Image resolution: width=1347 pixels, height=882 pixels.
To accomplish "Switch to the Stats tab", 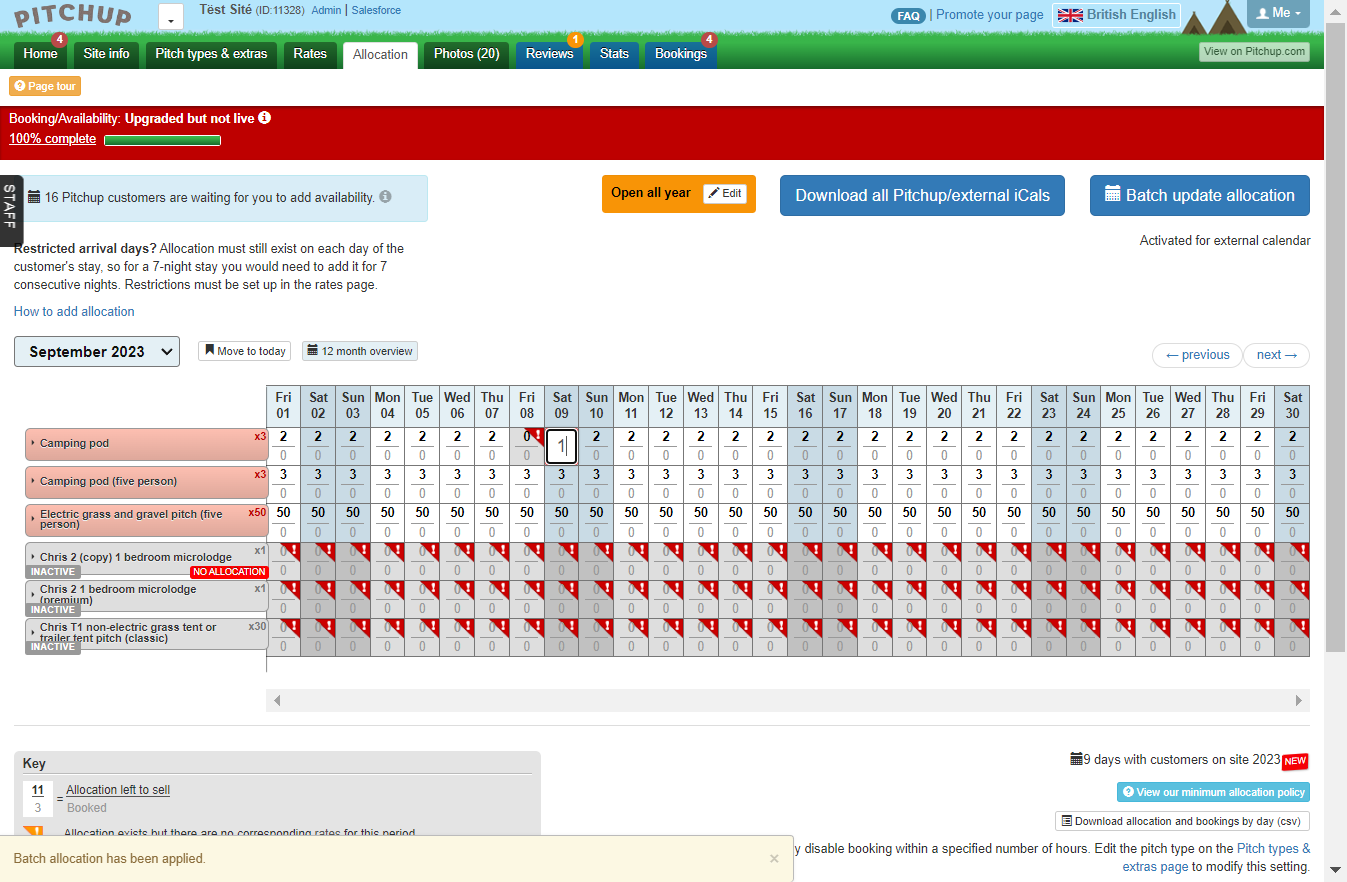I will (x=614, y=54).
